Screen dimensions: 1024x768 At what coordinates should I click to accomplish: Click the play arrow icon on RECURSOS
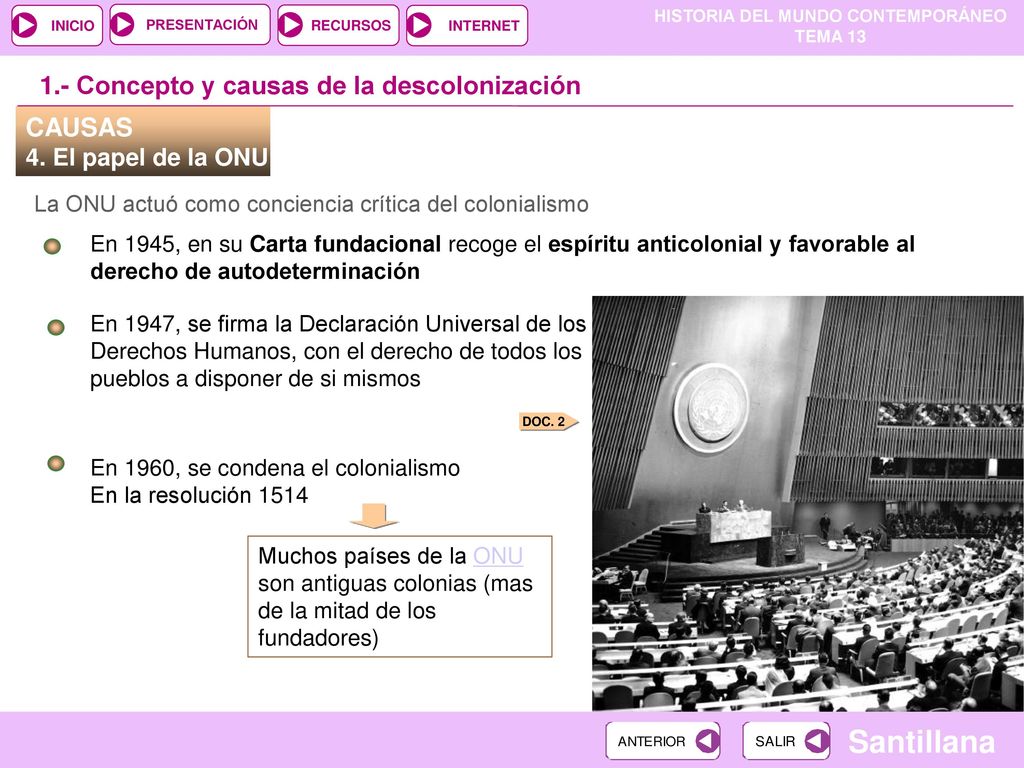[x=291, y=25]
